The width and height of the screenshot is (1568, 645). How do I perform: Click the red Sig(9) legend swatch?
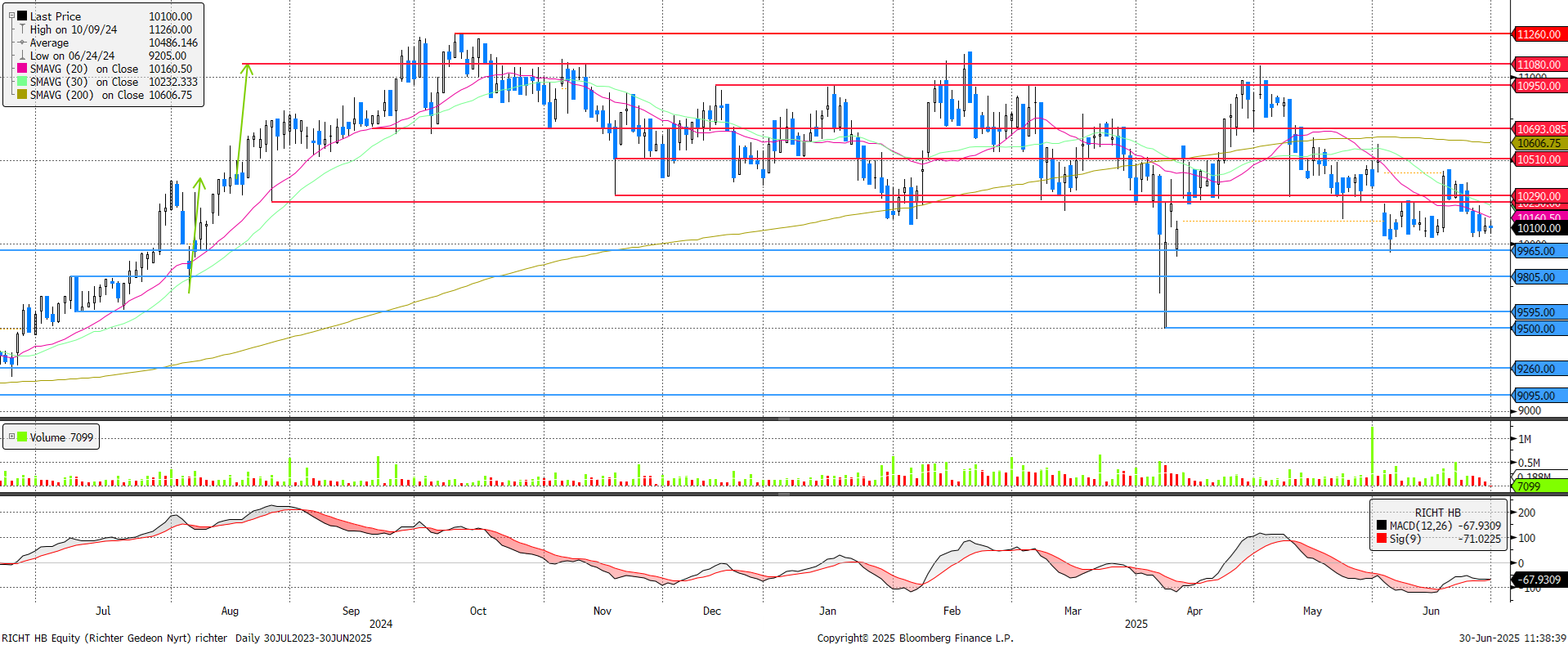1382,539
